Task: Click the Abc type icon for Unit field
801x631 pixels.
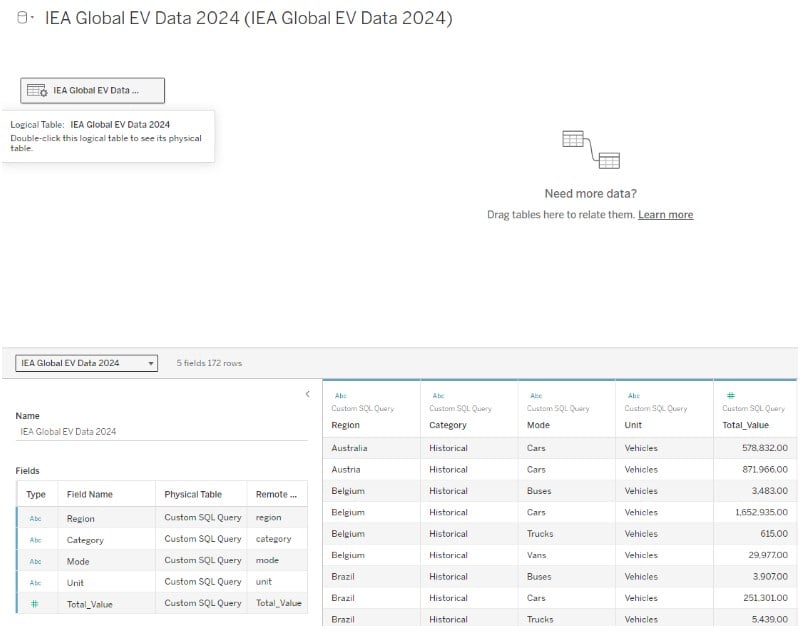Action: pos(35,583)
